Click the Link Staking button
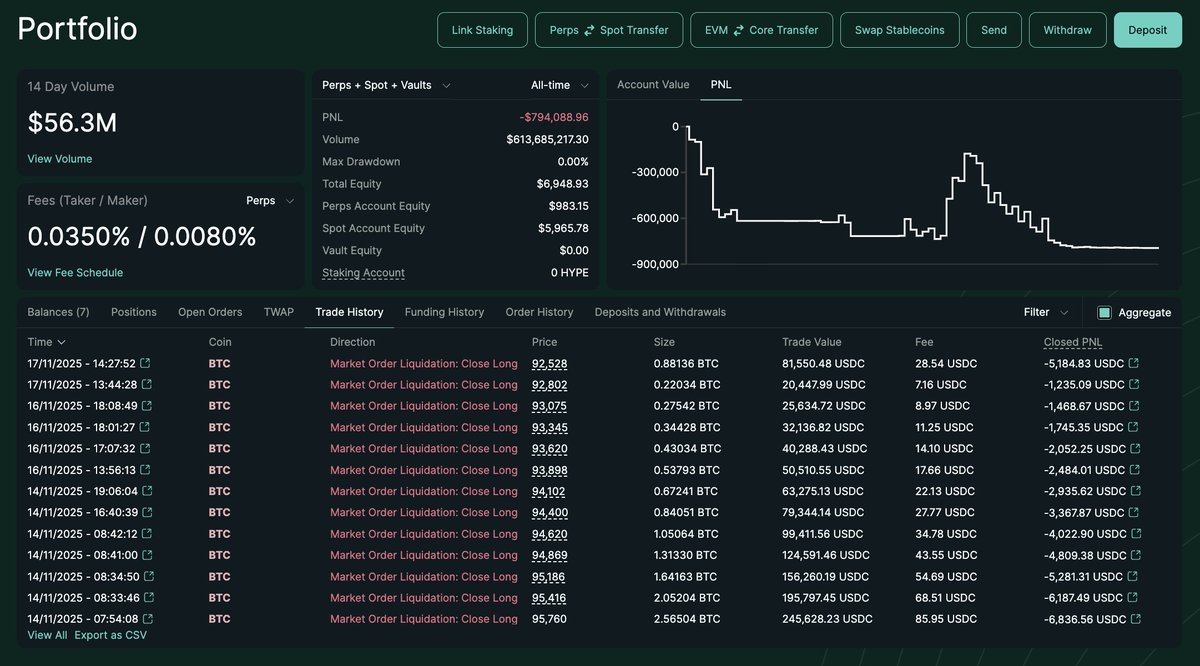The image size is (1200, 666). tap(482, 30)
